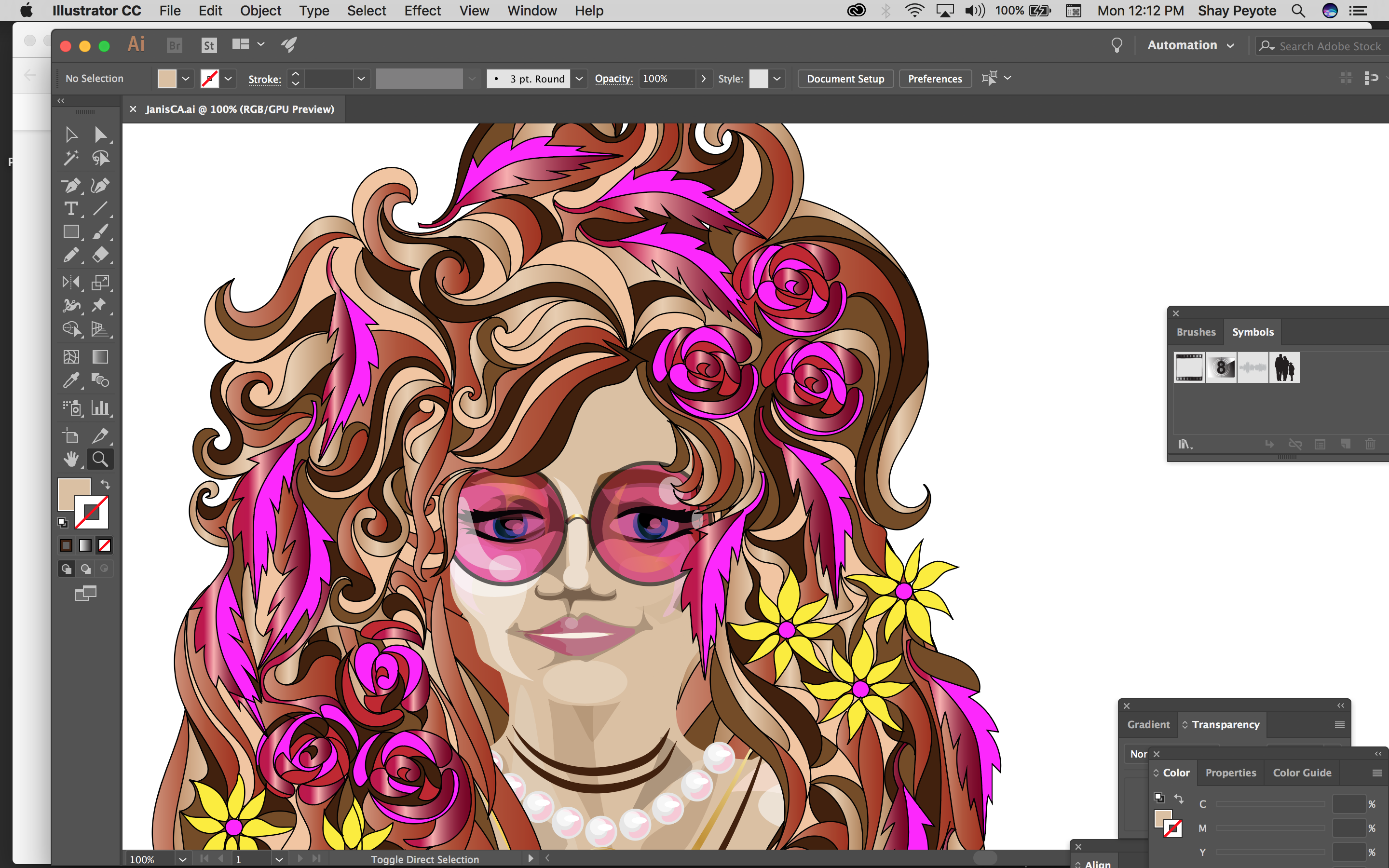The image size is (1389, 868).
Task: Open the stroke weight dropdown
Action: coord(361,79)
